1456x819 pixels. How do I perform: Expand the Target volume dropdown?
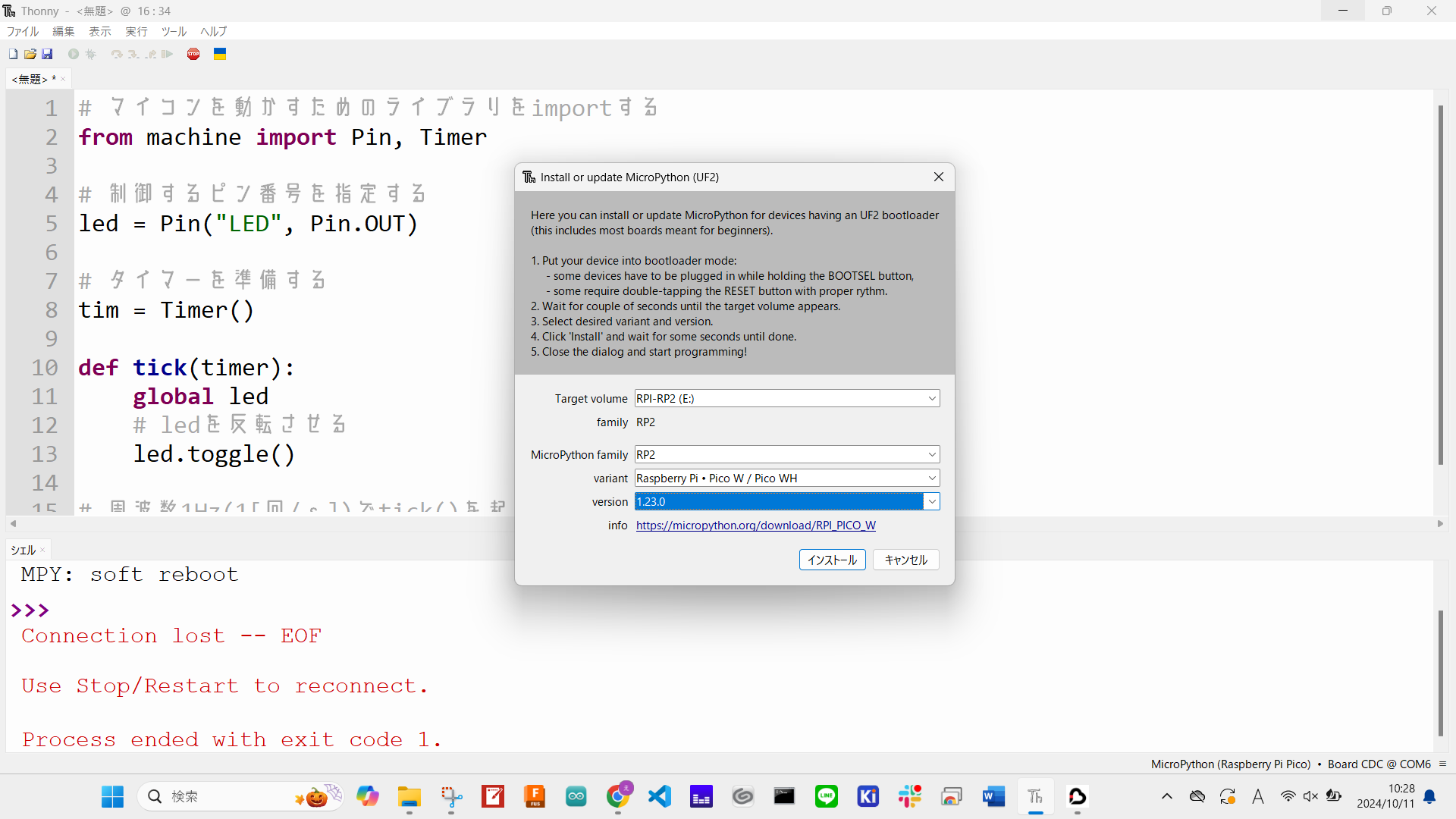point(932,399)
